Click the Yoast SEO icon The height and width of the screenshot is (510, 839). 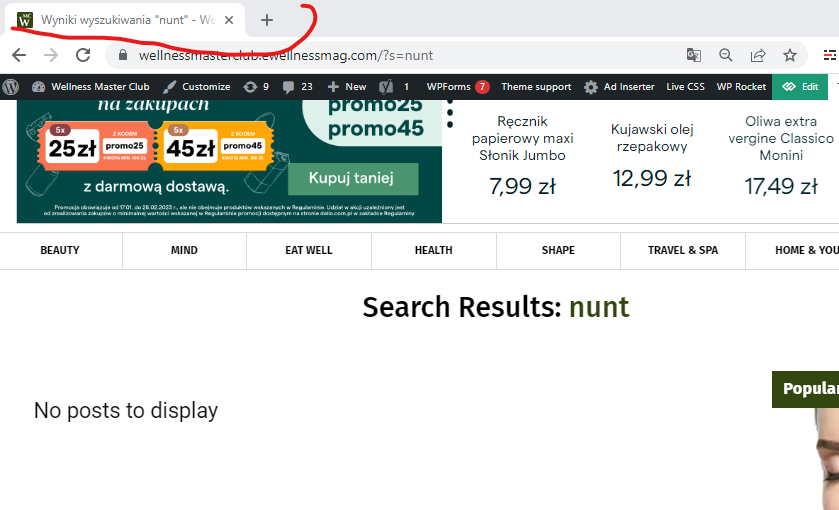coord(386,87)
